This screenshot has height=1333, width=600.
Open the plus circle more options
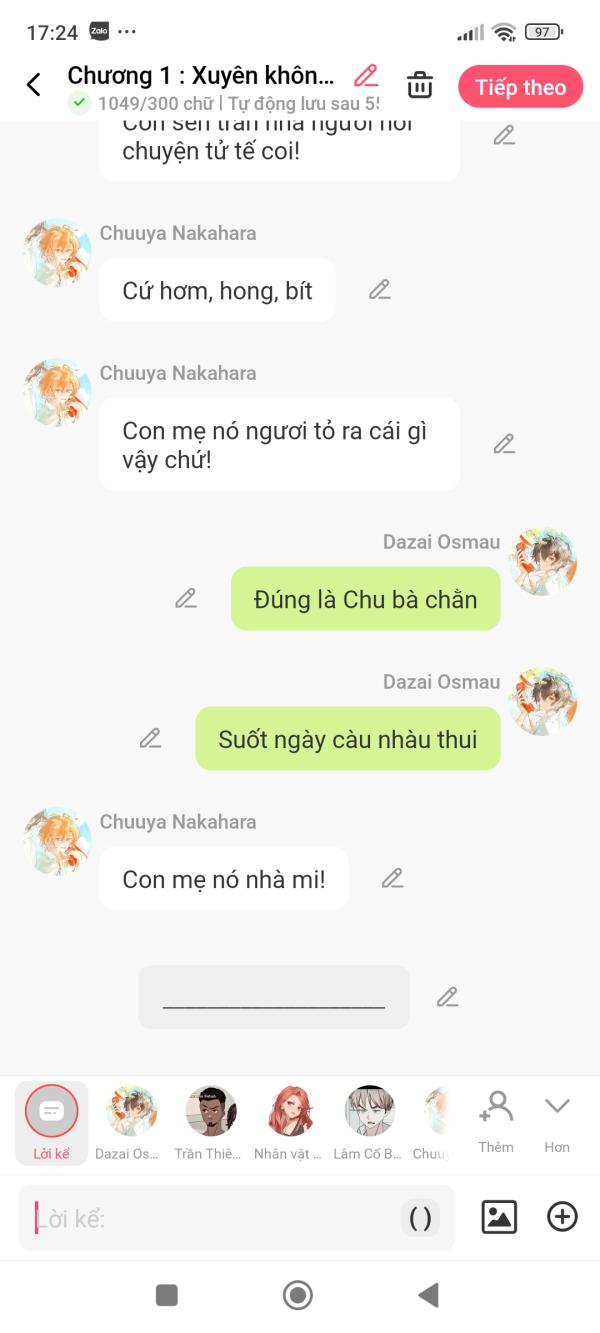[562, 1217]
